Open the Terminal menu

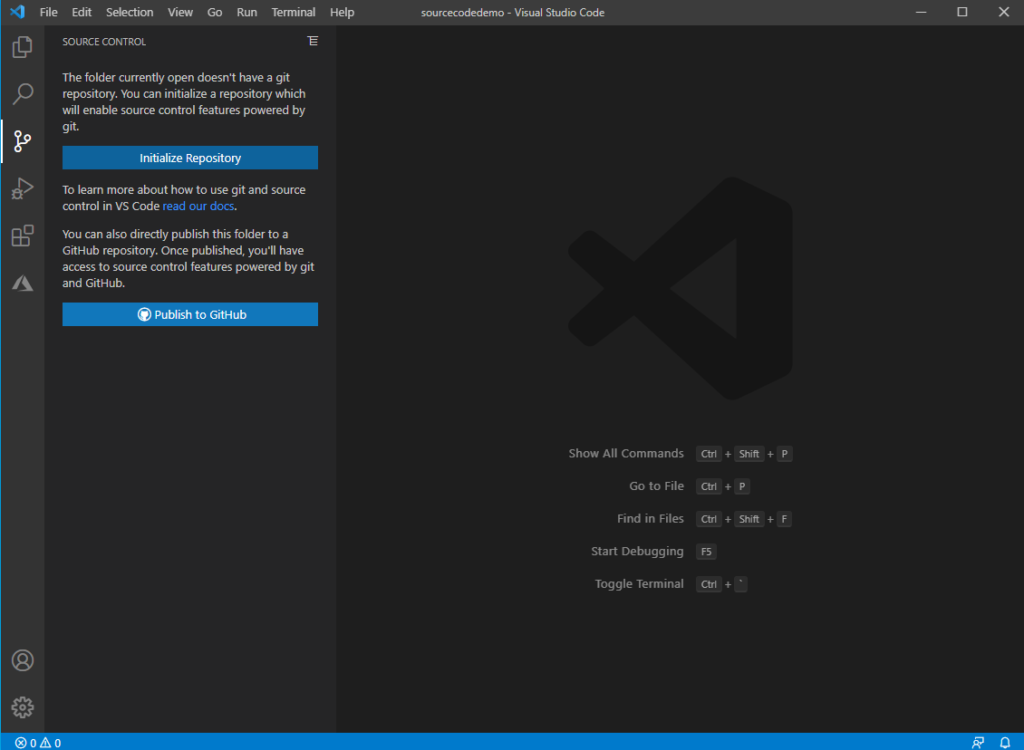293,12
